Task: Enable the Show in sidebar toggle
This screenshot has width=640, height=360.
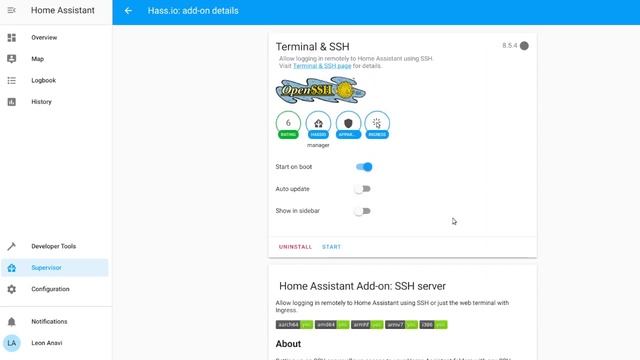Action: point(362,211)
